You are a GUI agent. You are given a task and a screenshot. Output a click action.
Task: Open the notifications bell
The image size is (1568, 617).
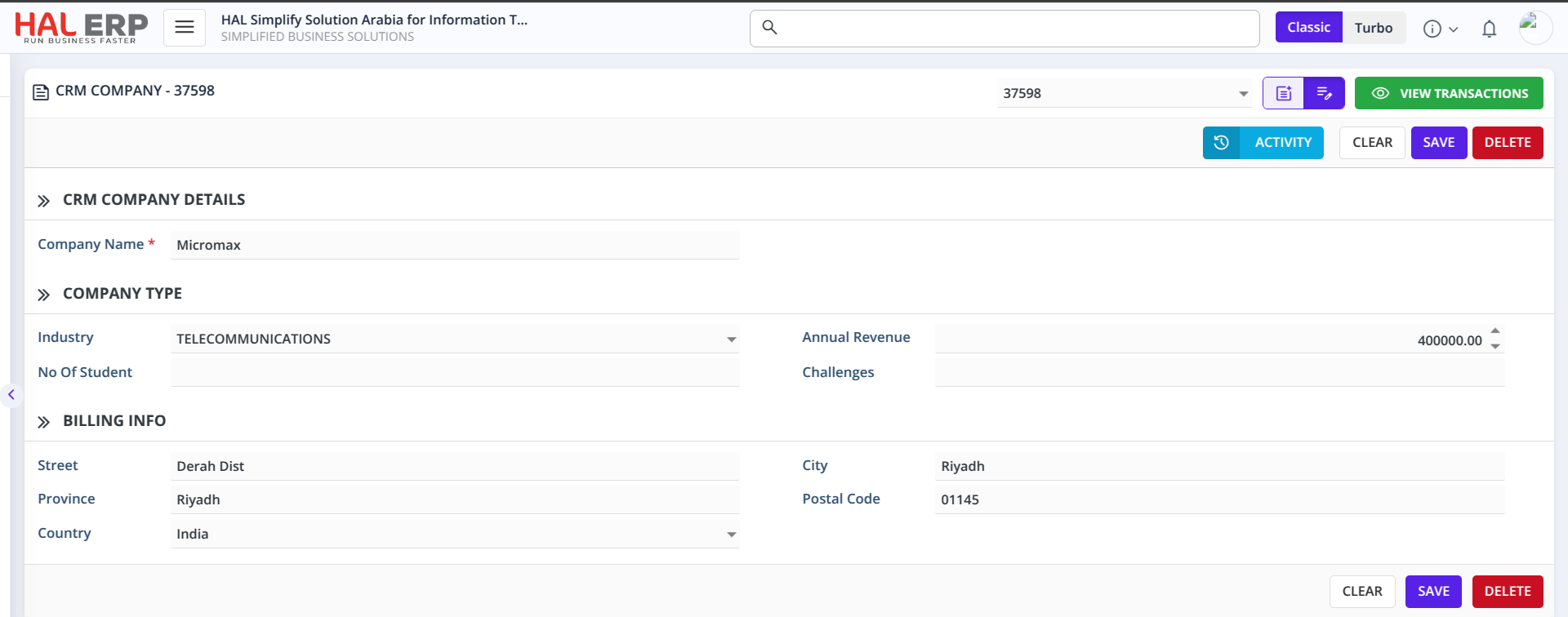pos(1489,29)
